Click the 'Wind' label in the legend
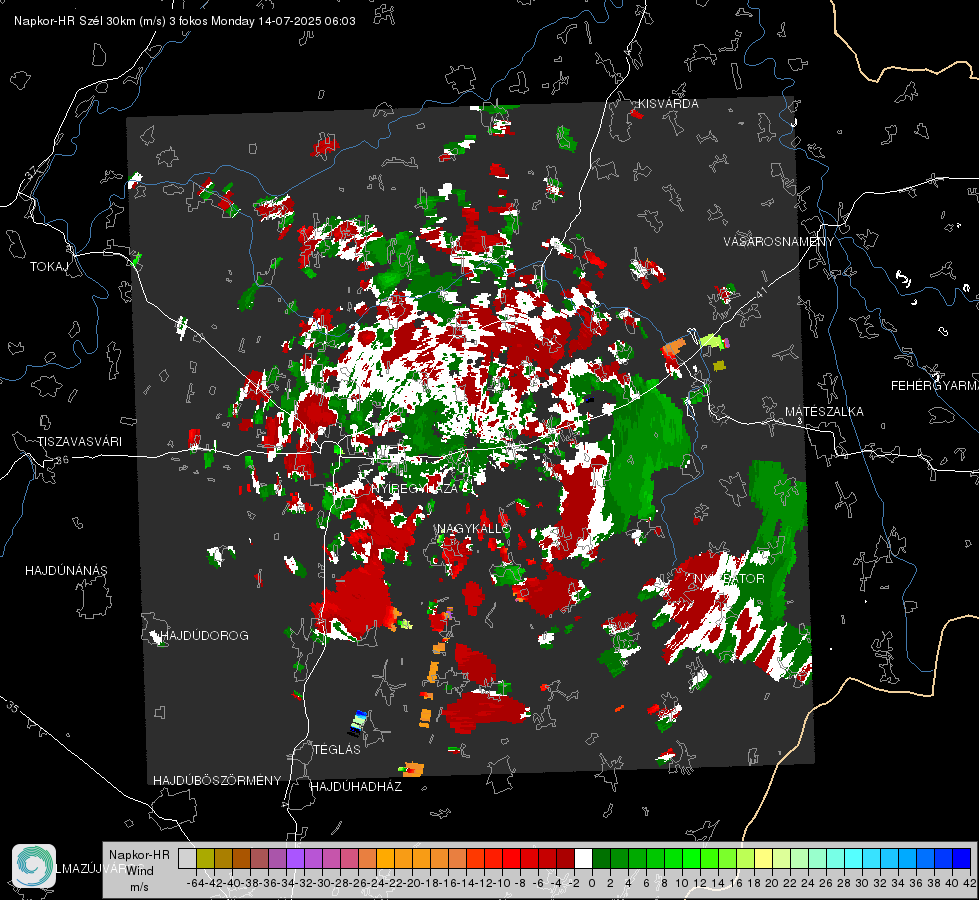The width and height of the screenshot is (979, 900). tap(140, 871)
